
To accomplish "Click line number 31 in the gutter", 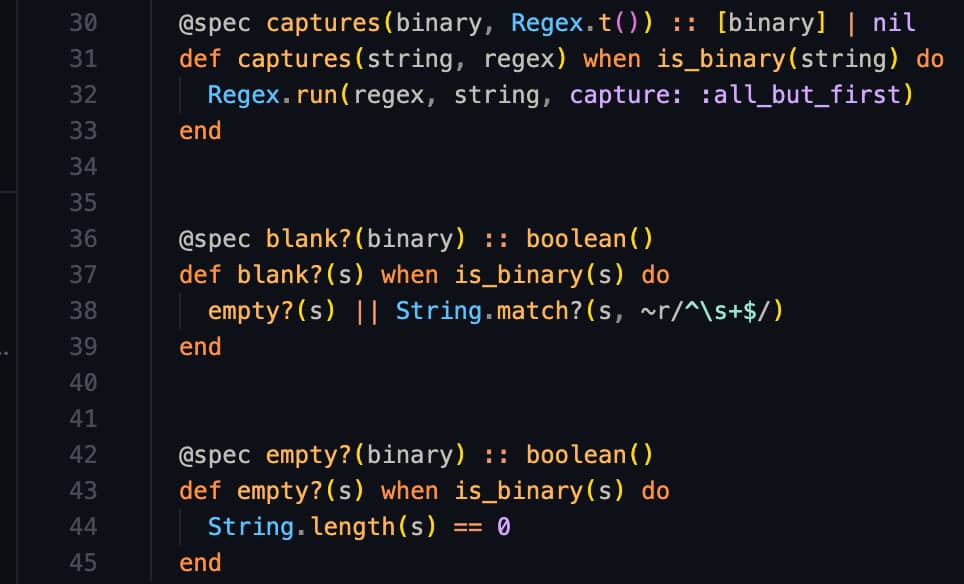I will click(x=83, y=59).
